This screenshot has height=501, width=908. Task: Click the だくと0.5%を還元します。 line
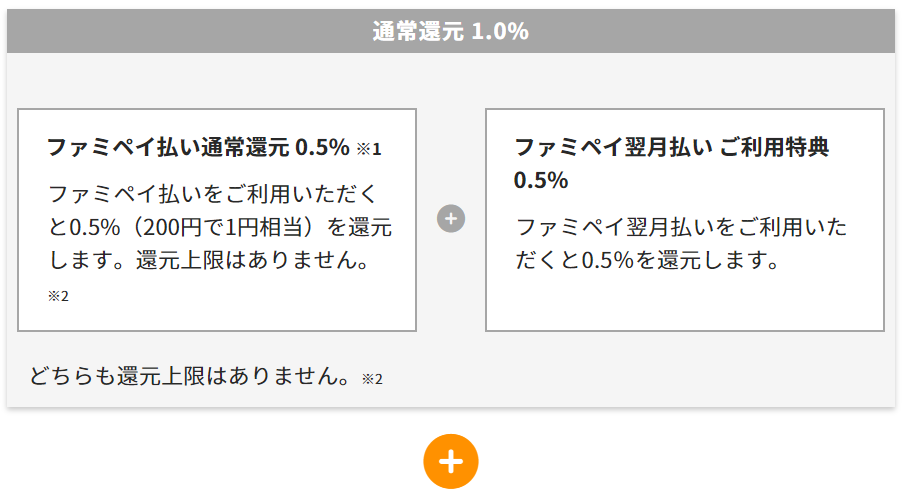(x=646, y=261)
